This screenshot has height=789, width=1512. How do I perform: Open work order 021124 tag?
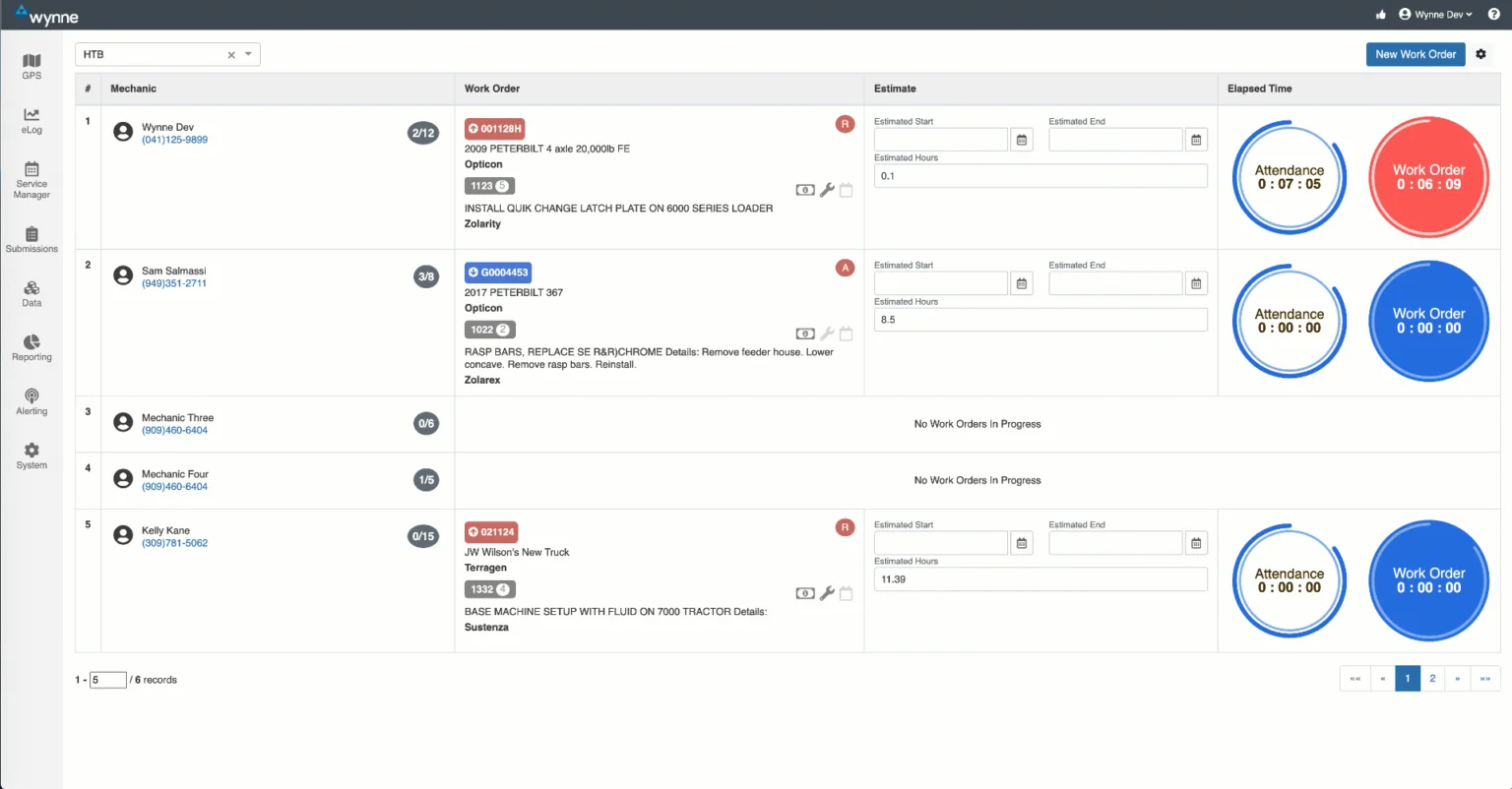[491, 532]
